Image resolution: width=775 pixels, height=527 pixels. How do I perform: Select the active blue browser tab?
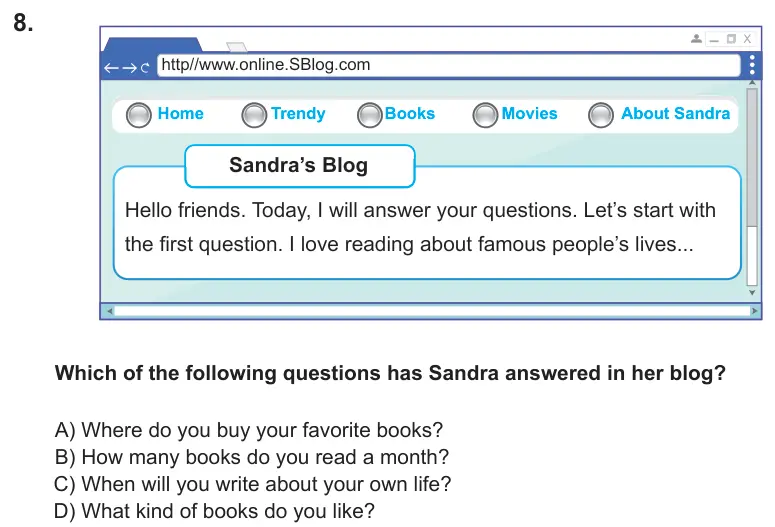(x=153, y=44)
